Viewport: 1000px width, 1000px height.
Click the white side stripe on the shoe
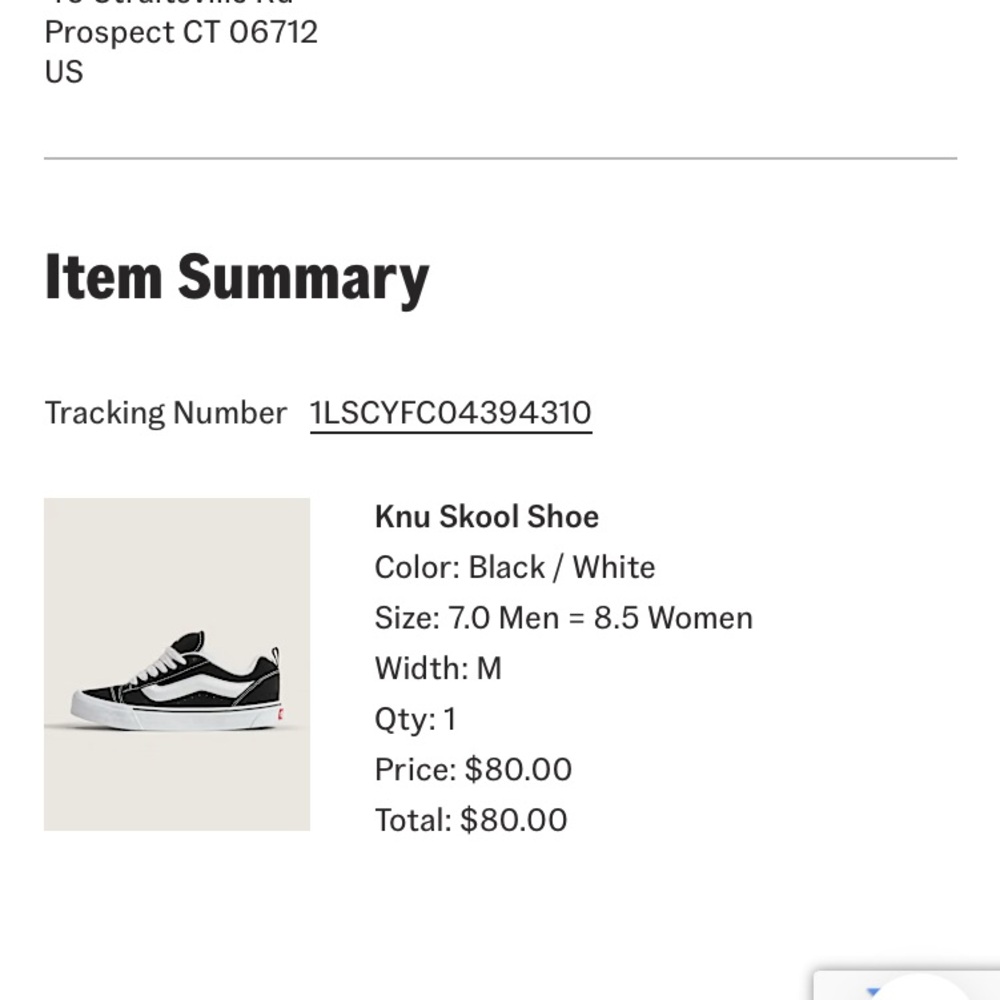pyautogui.click(x=195, y=685)
